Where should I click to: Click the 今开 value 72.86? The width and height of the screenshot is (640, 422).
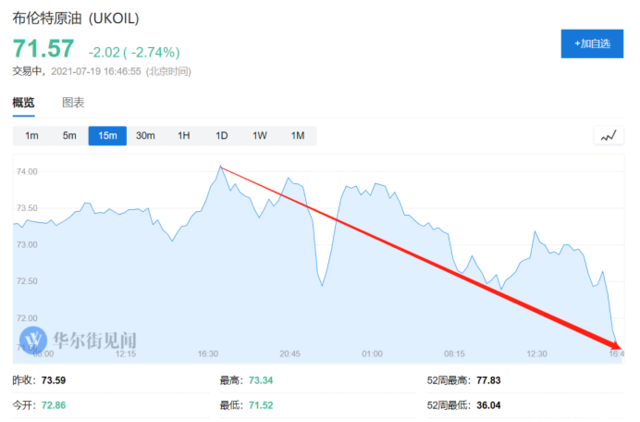[x=53, y=405]
